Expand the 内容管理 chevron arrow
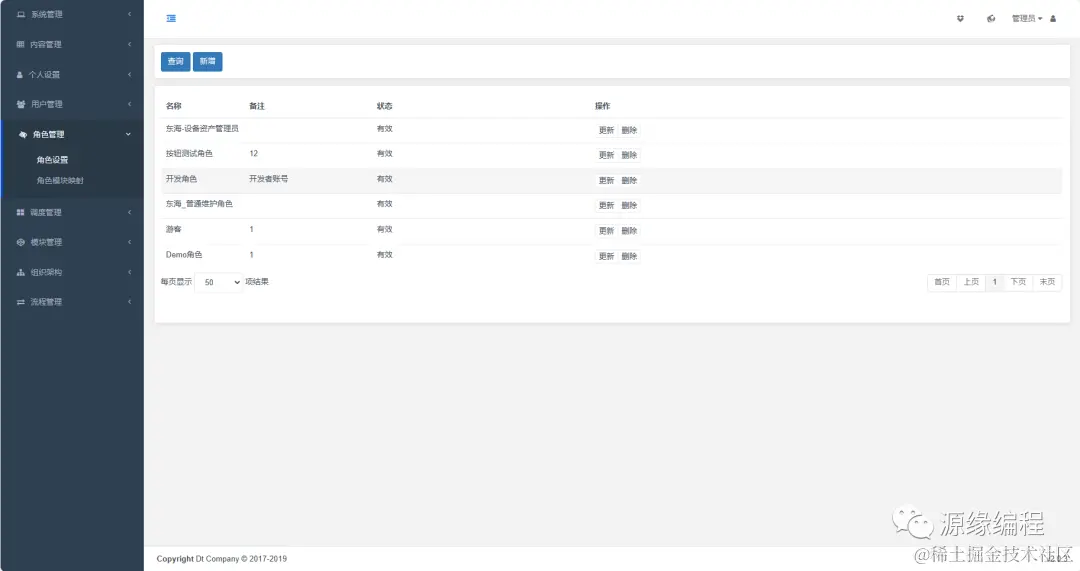 (129, 44)
